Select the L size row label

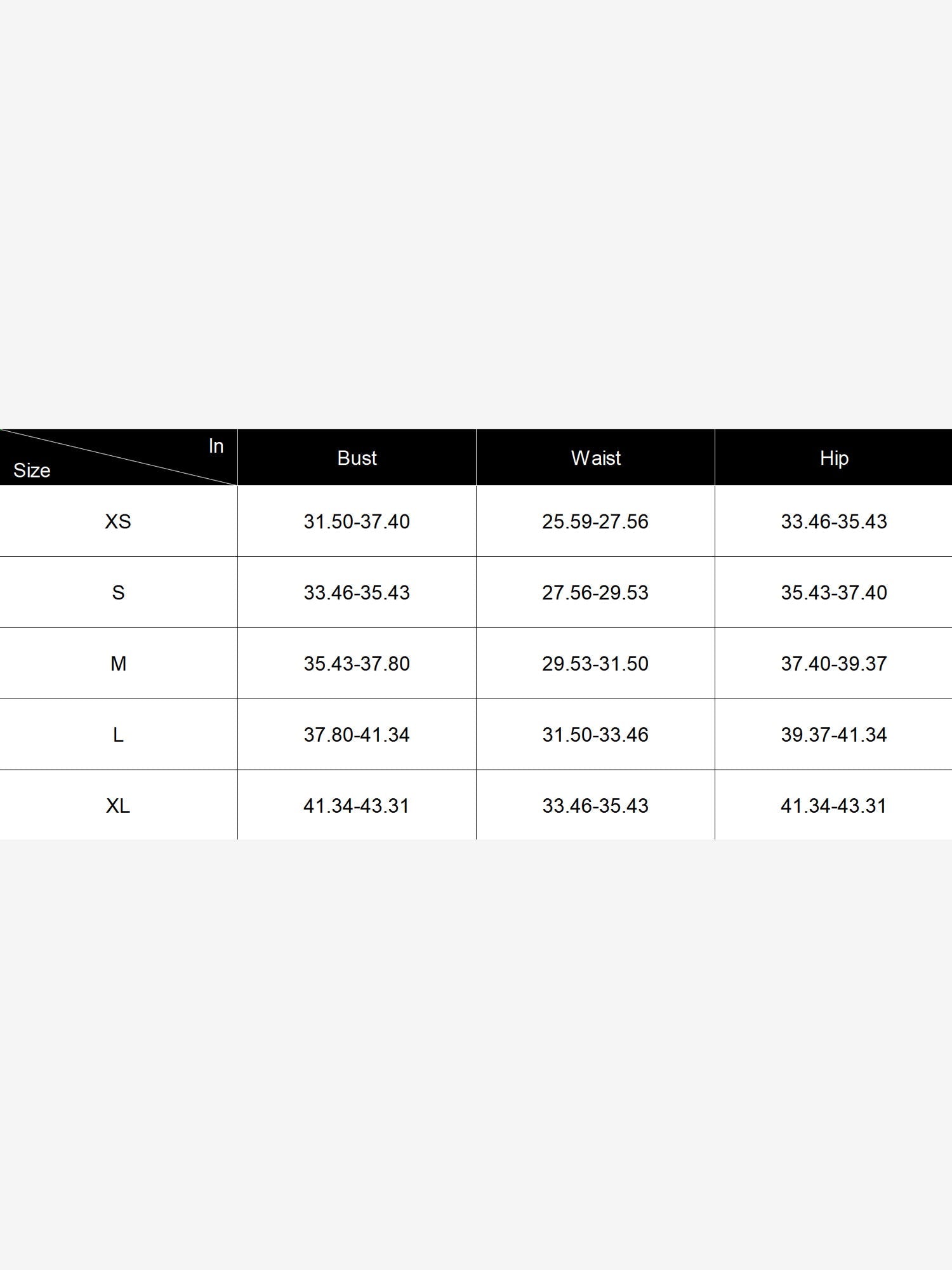[118, 735]
